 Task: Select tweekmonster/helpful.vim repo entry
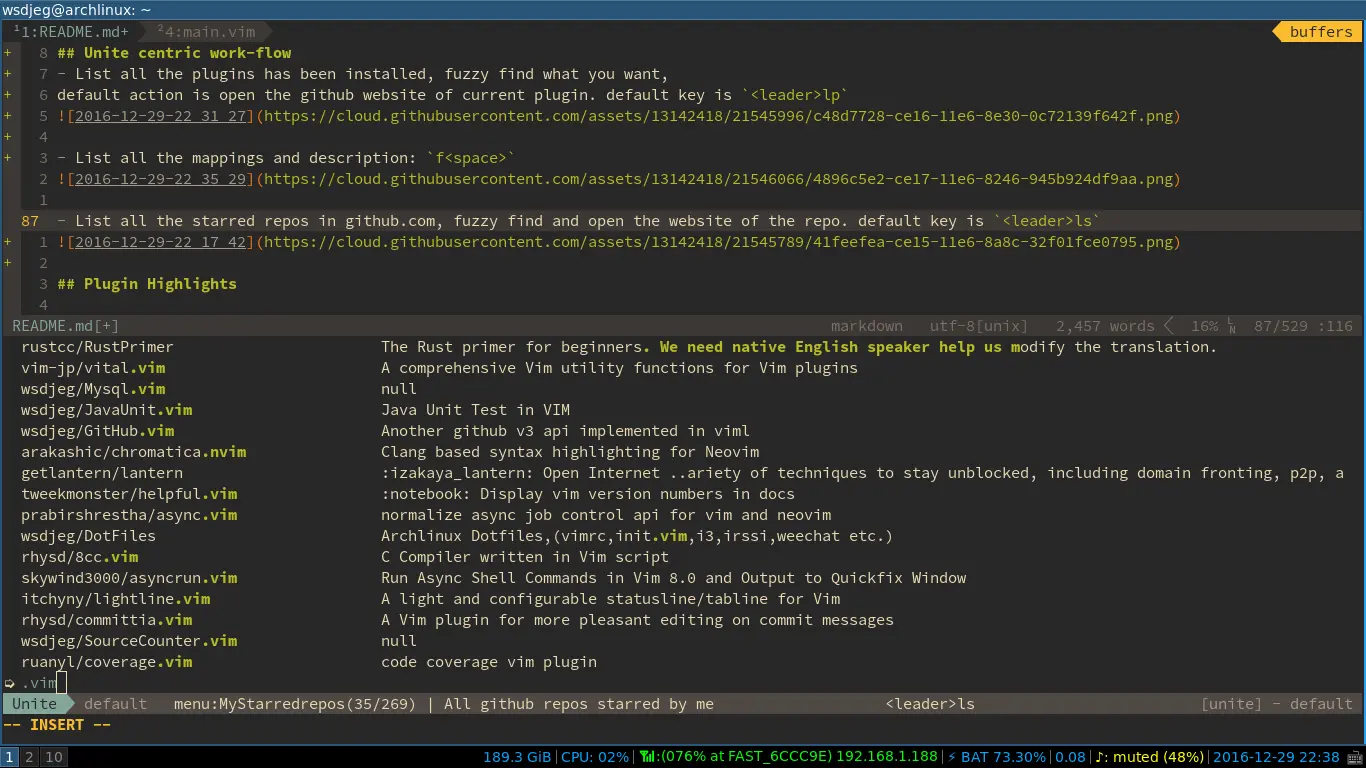pyautogui.click(x=129, y=494)
